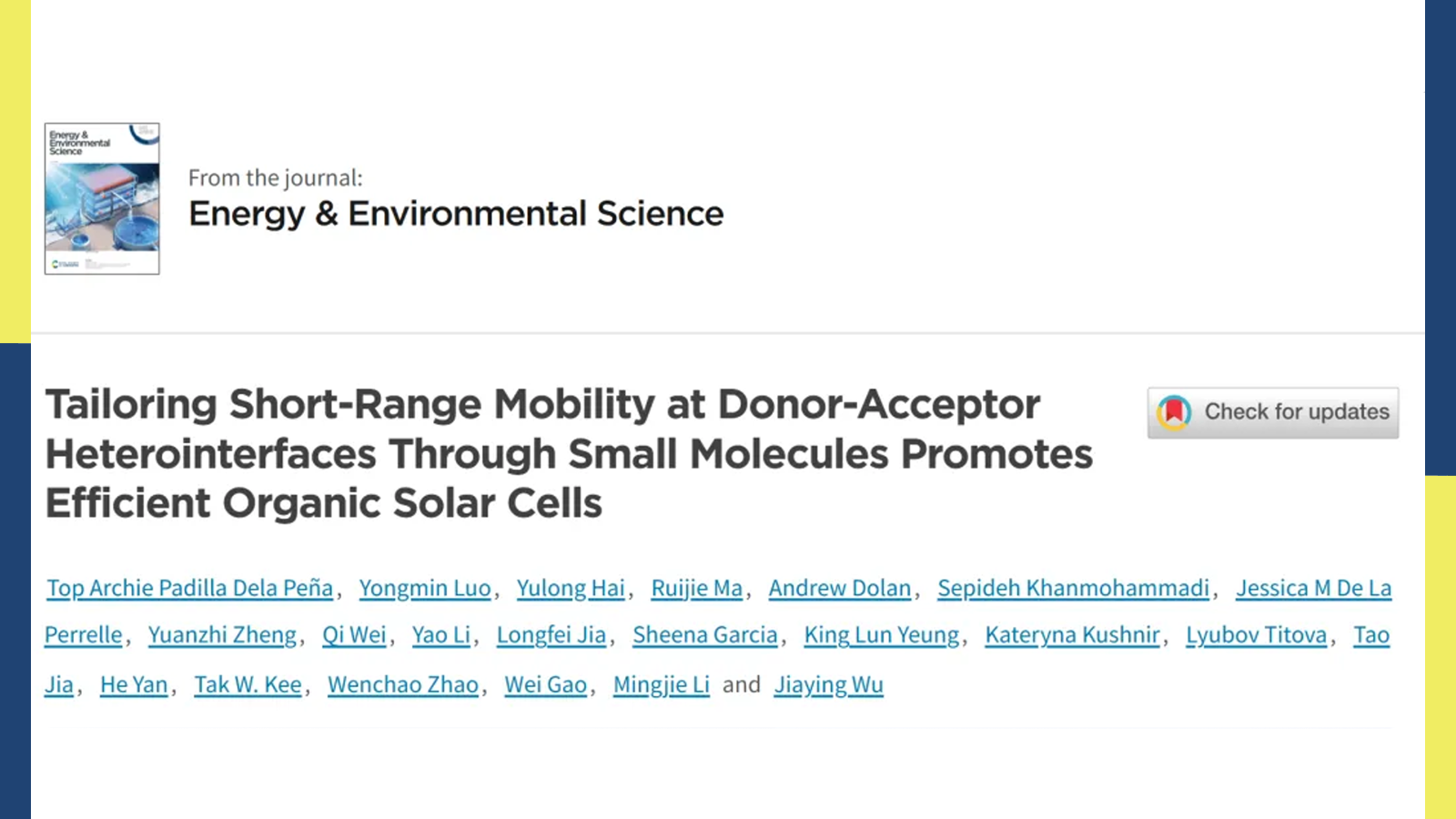Click author Lyubov Titova
Image resolution: width=1456 pixels, height=819 pixels.
pos(1256,635)
